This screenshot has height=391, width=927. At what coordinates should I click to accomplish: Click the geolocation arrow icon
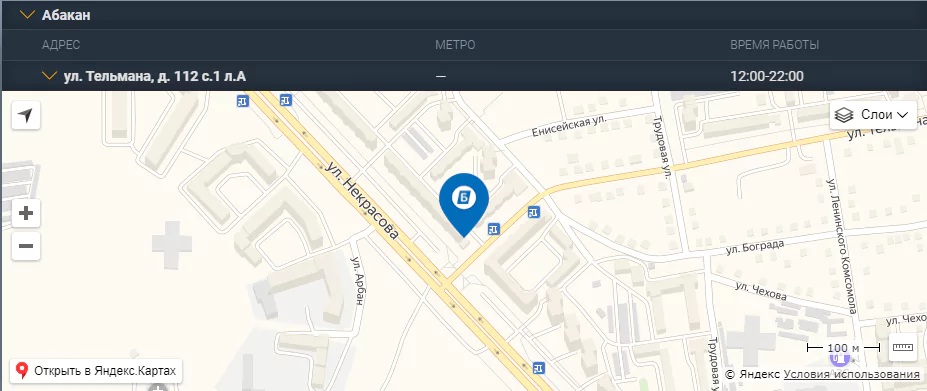[x=25, y=115]
